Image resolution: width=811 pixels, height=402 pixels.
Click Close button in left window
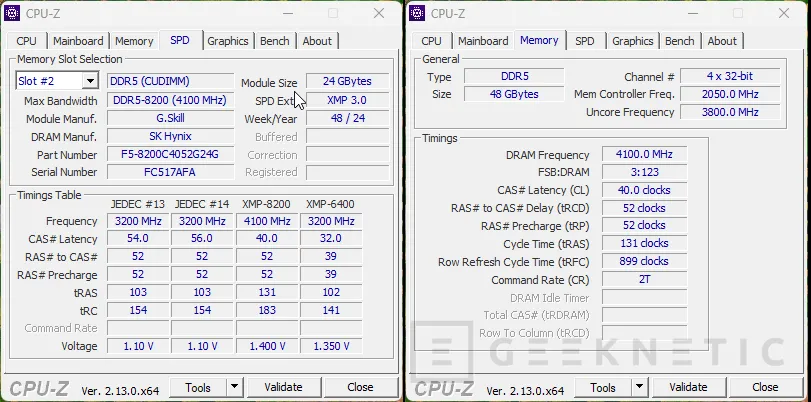coord(361,387)
